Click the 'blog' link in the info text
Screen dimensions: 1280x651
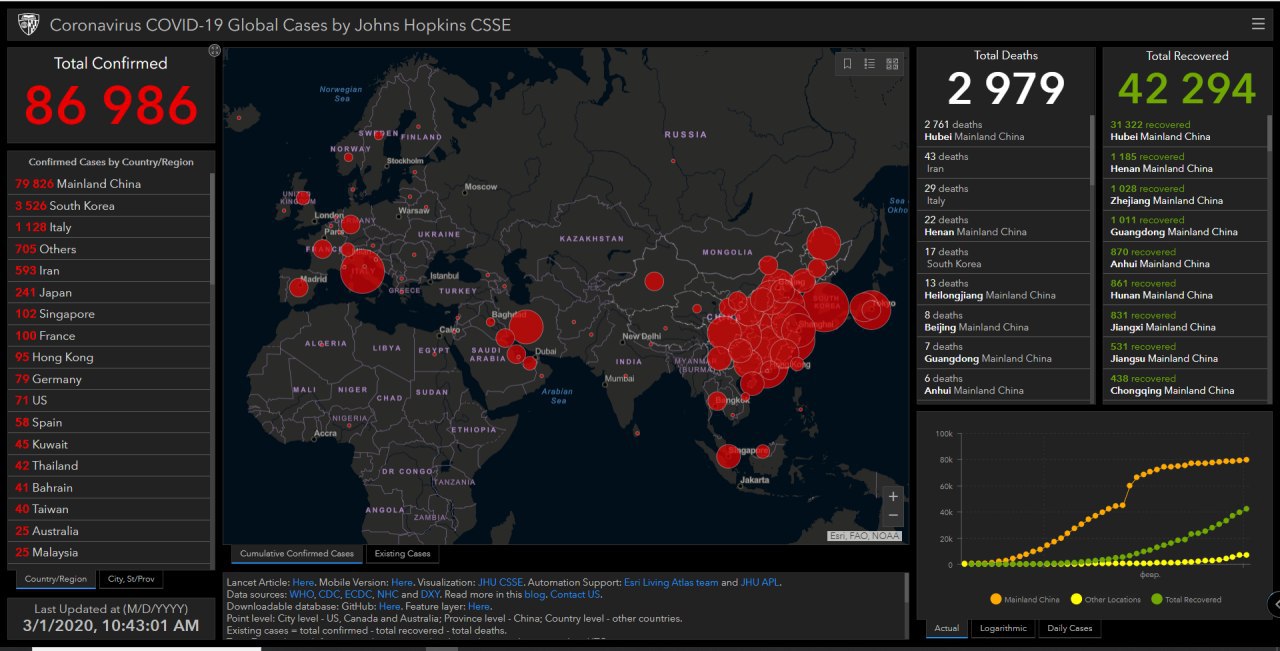pyautogui.click(x=535, y=594)
